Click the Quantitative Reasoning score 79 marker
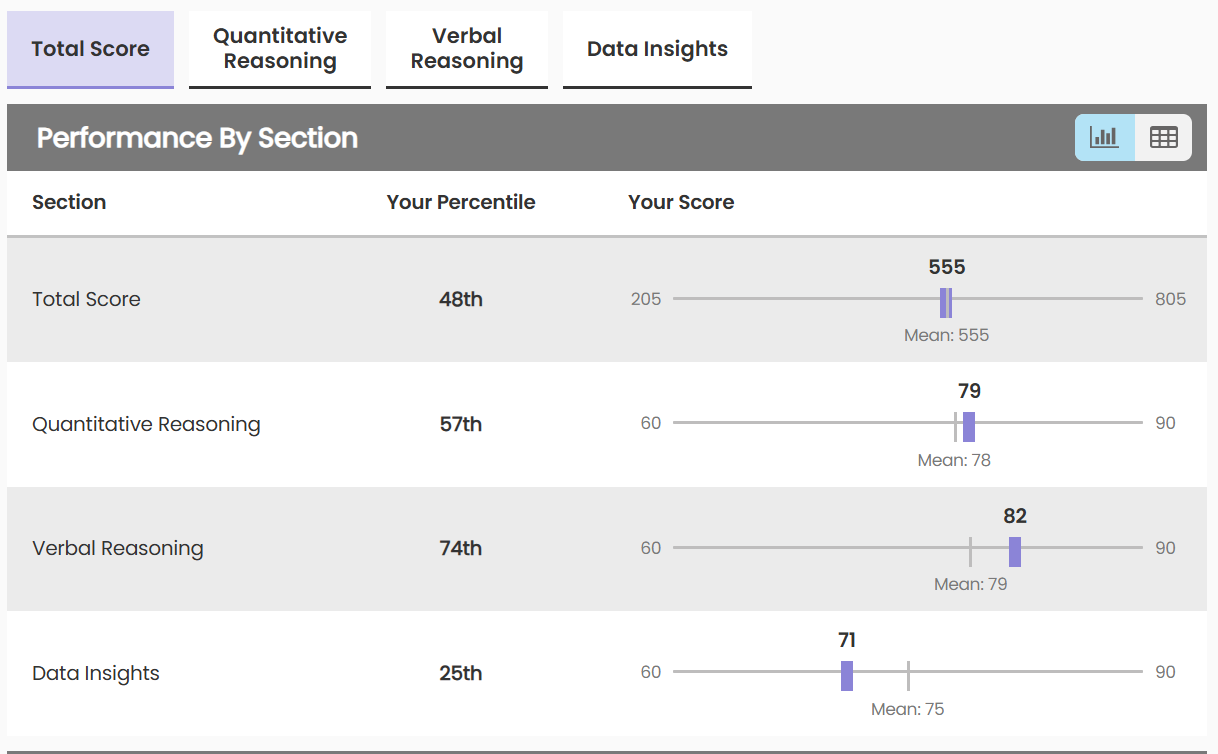1218x754 pixels. 968,426
